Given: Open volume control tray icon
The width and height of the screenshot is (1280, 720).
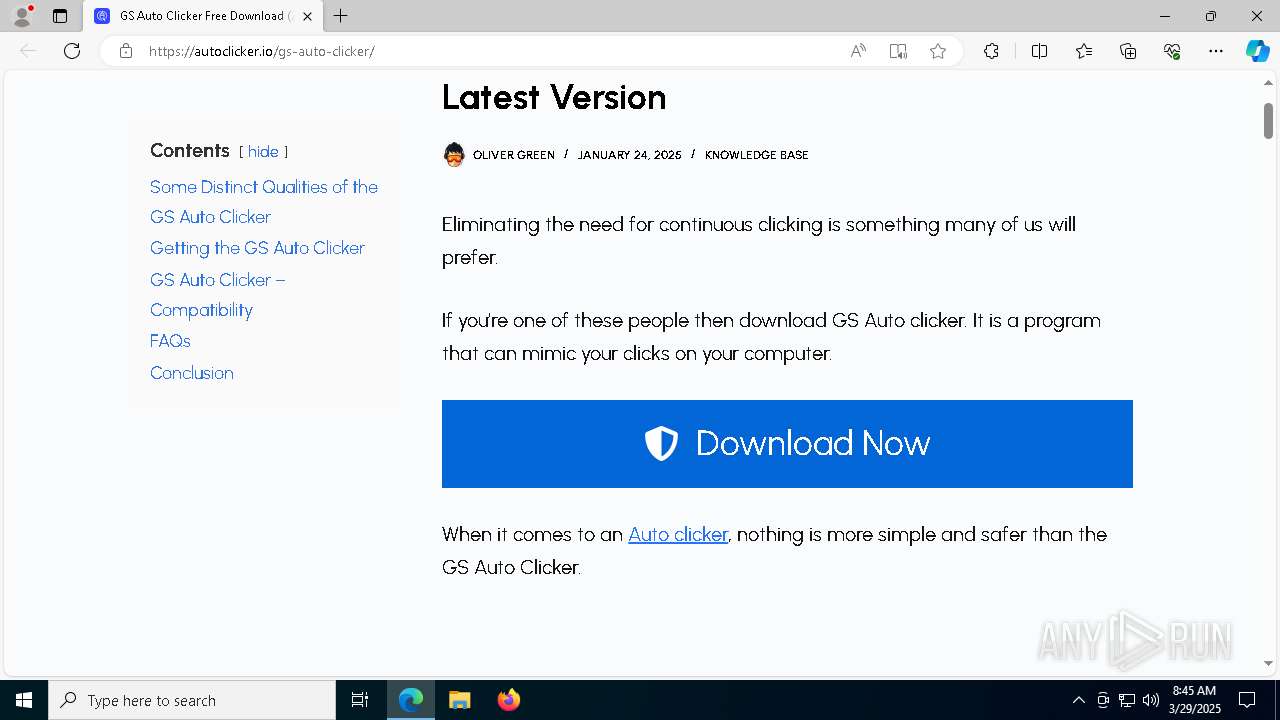Looking at the screenshot, I should (1151, 700).
